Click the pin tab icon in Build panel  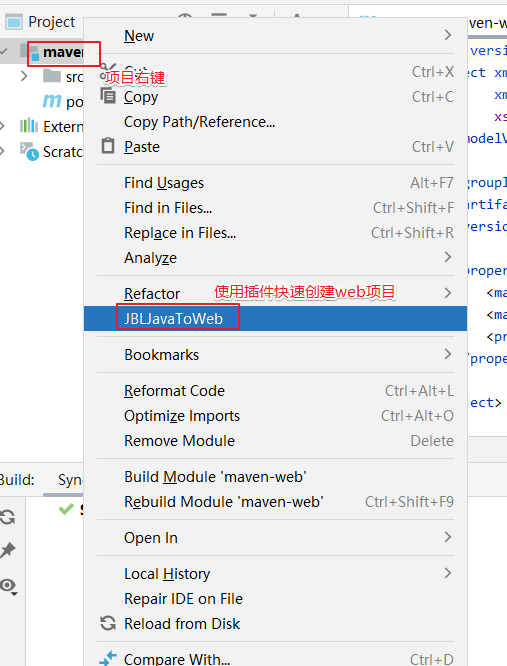pos(8,550)
